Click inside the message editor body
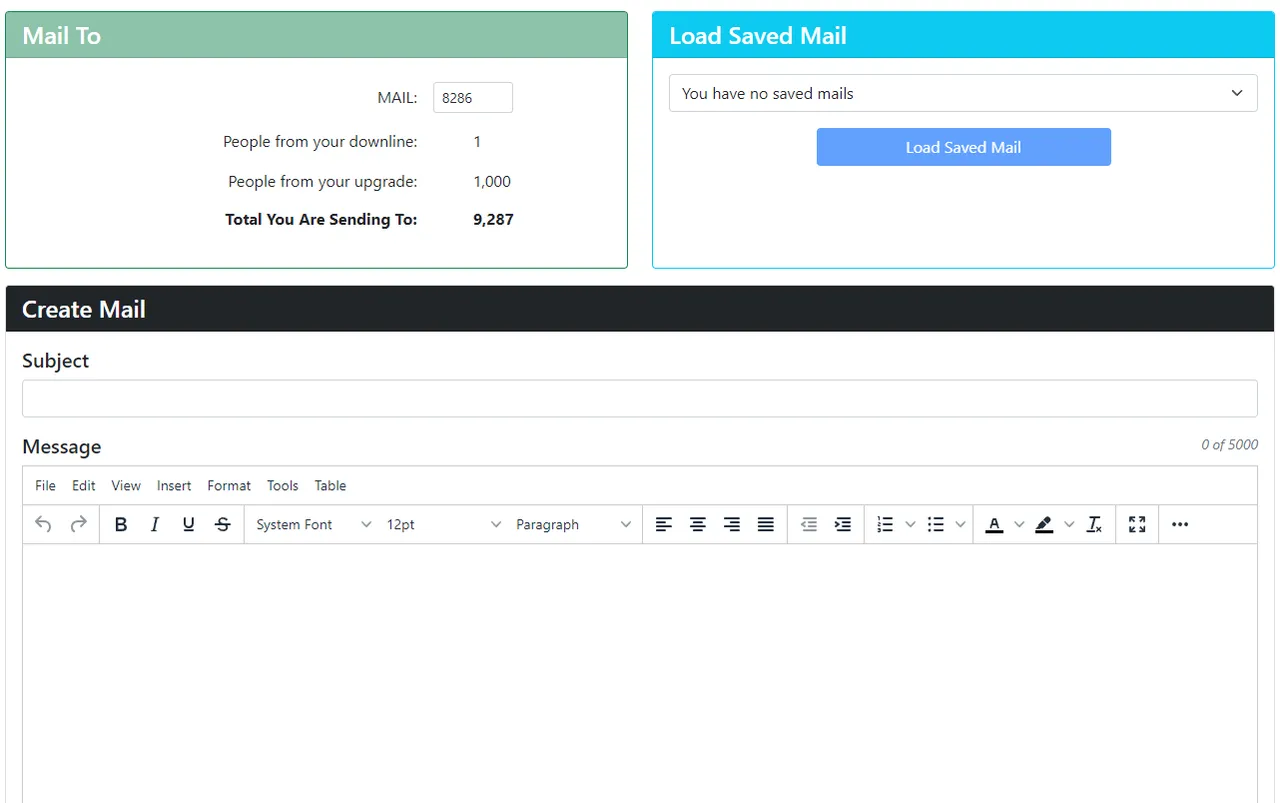The width and height of the screenshot is (1280, 803). tap(640, 672)
